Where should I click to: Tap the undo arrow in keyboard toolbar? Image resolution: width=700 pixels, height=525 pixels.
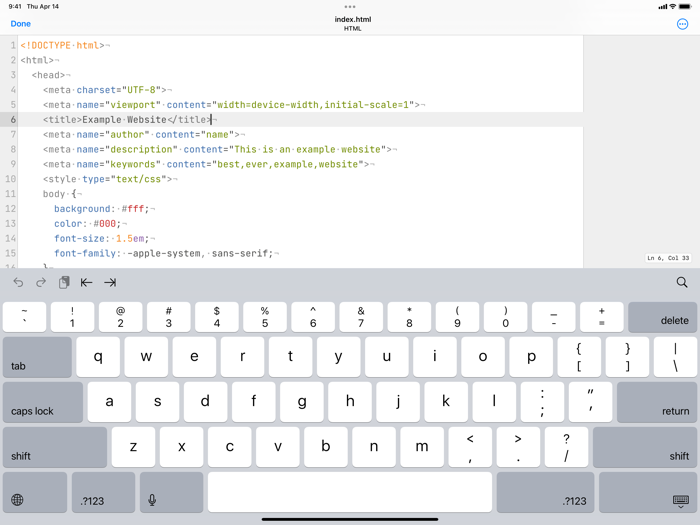(x=18, y=283)
